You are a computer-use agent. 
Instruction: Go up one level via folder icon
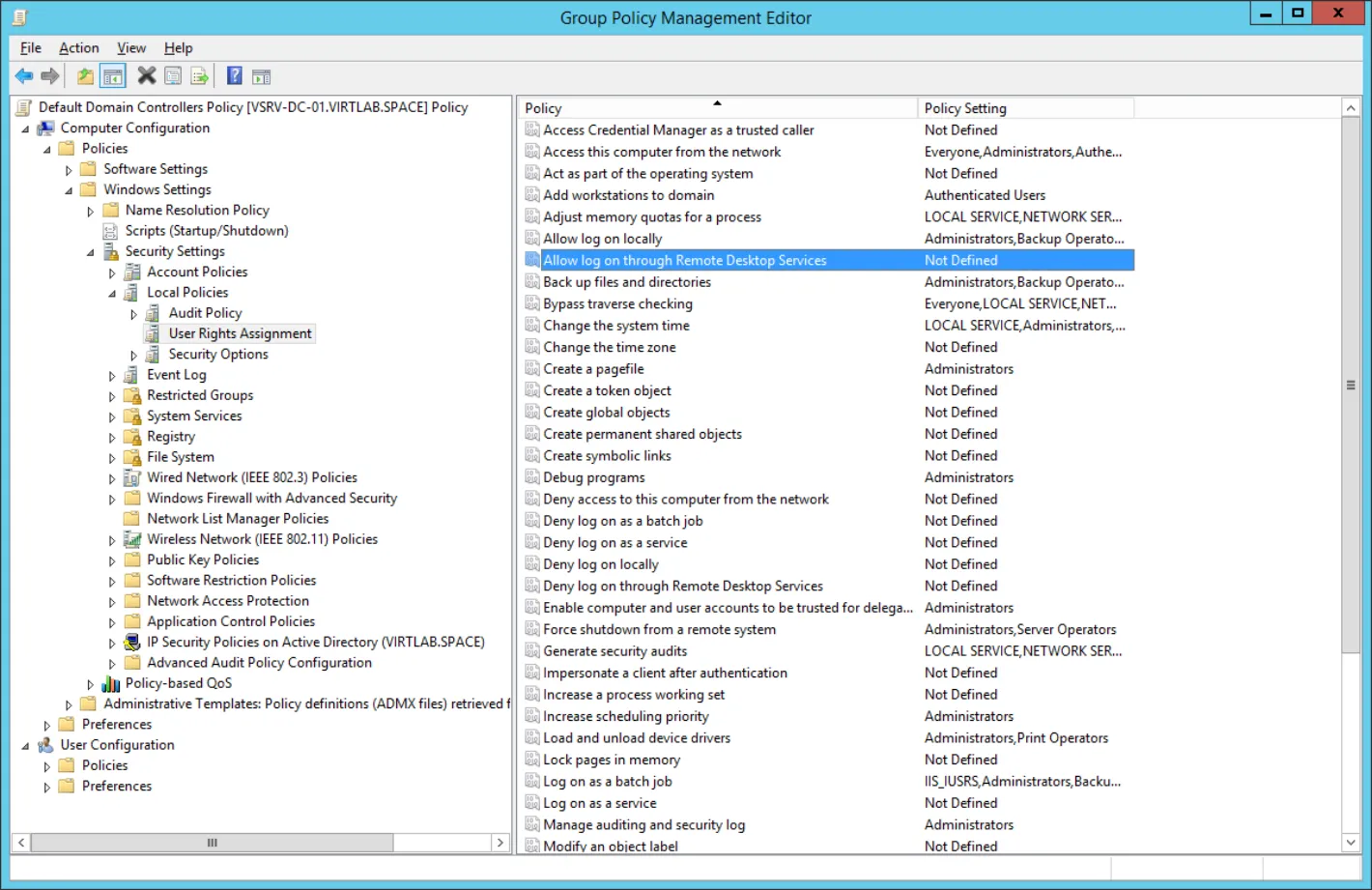point(86,76)
